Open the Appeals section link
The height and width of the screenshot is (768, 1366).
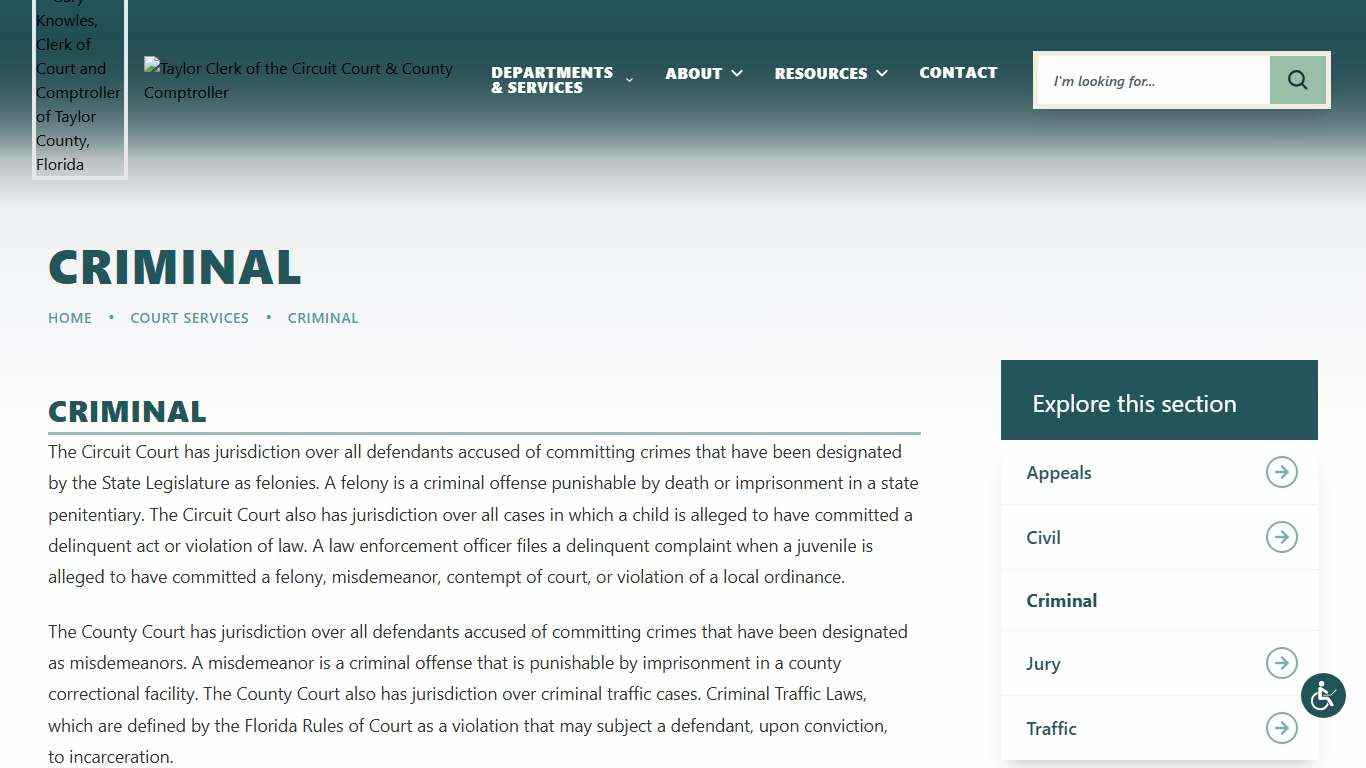pos(1058,473)
